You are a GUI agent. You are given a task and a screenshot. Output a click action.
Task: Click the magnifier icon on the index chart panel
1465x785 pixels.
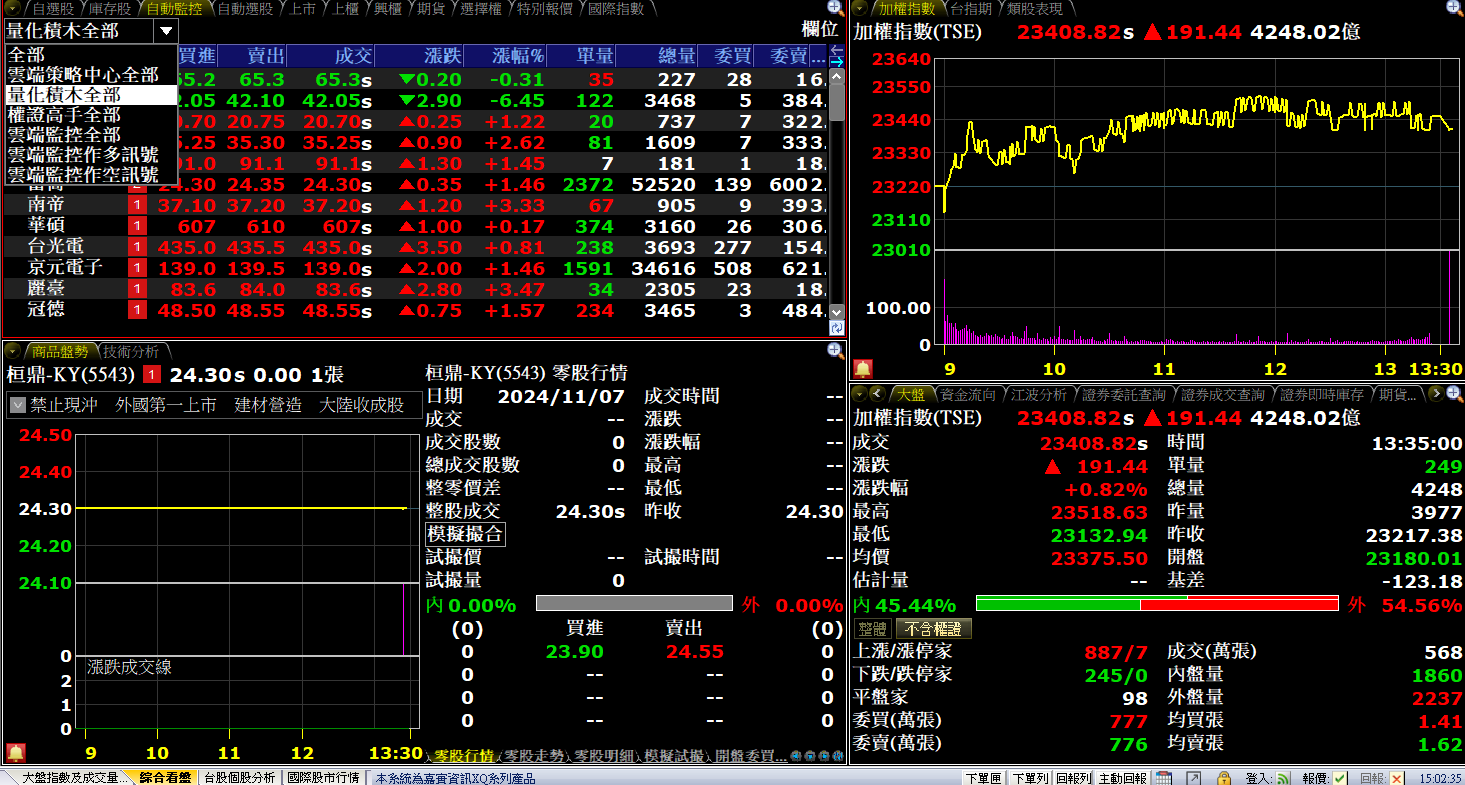[1452, 8]
